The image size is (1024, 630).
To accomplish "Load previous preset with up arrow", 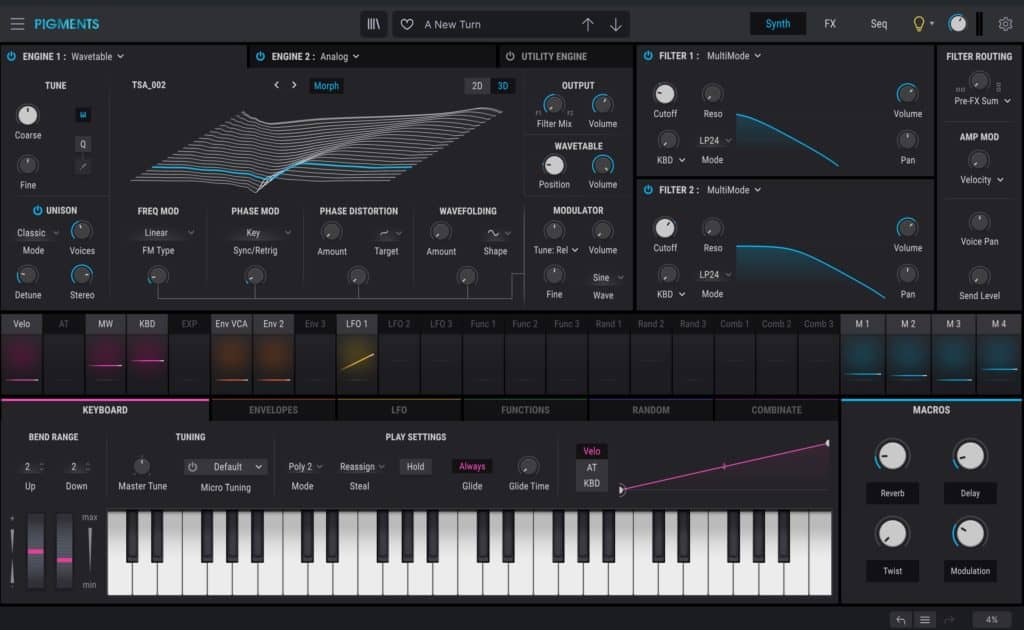I will [x=588, y=24].
